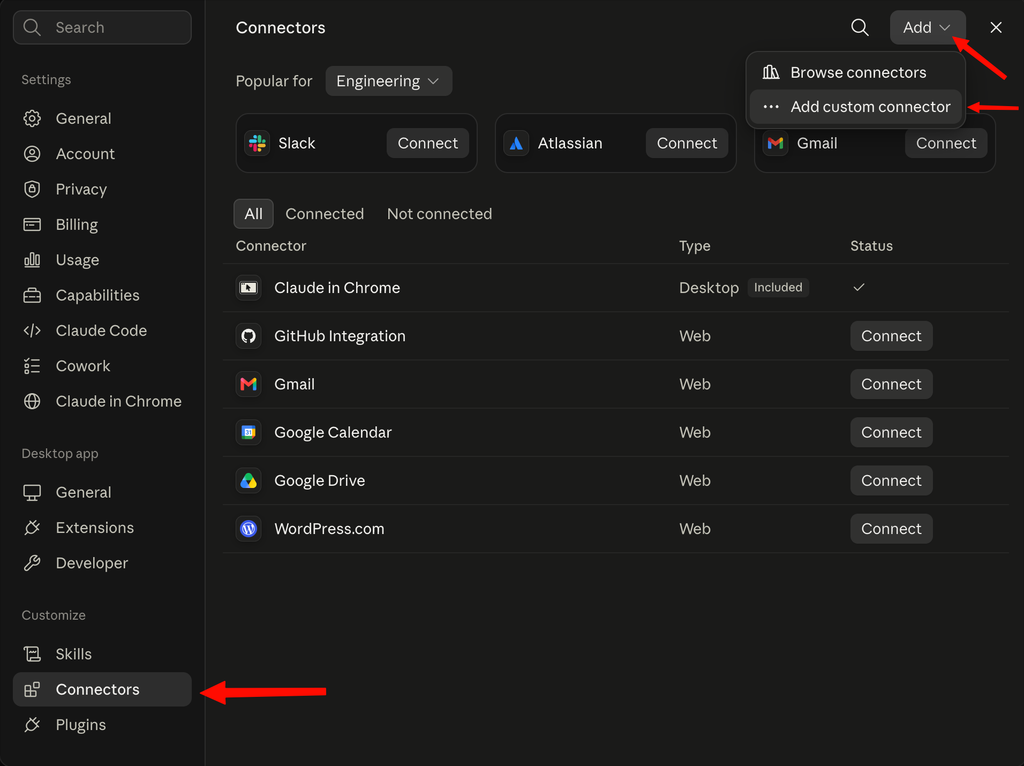Connect GitHub Integration
The height and width of the screenshot is (766, 1024).
pos(891,336)
